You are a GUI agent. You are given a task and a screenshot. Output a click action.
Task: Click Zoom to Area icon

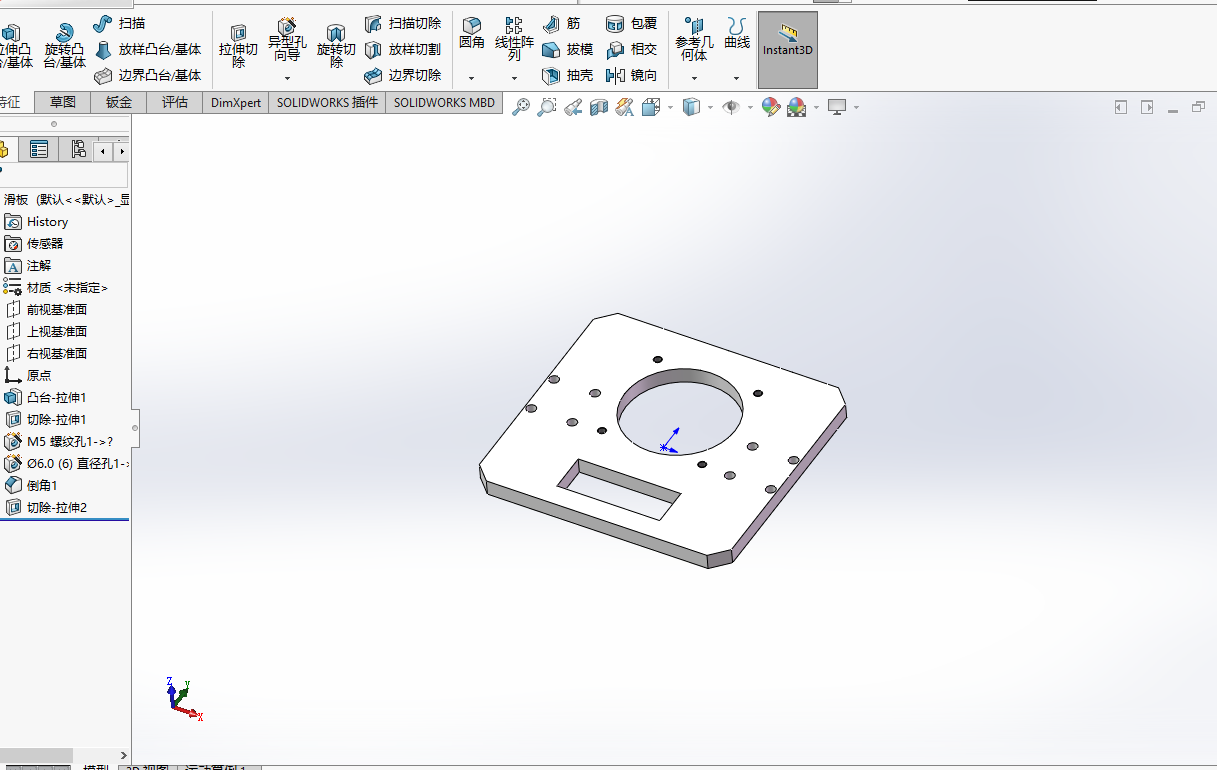pos(547,107)
